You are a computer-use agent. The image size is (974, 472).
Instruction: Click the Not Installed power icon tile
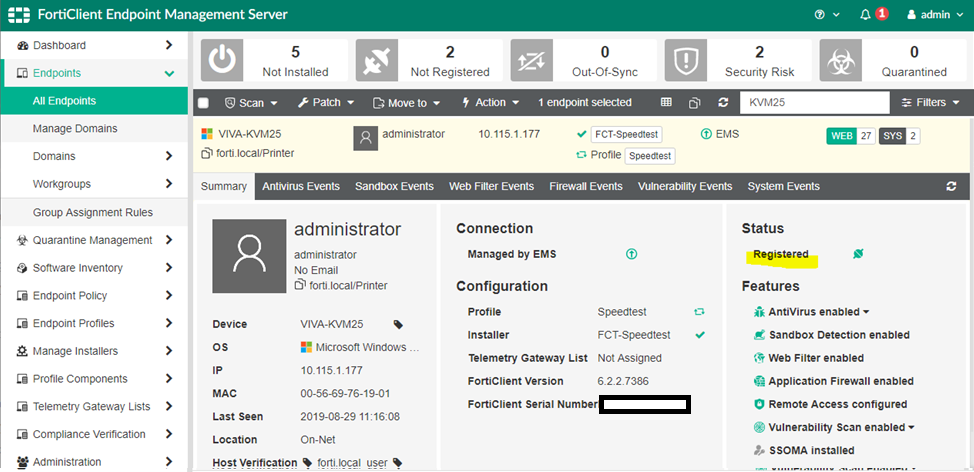click(x=221, y=61)
